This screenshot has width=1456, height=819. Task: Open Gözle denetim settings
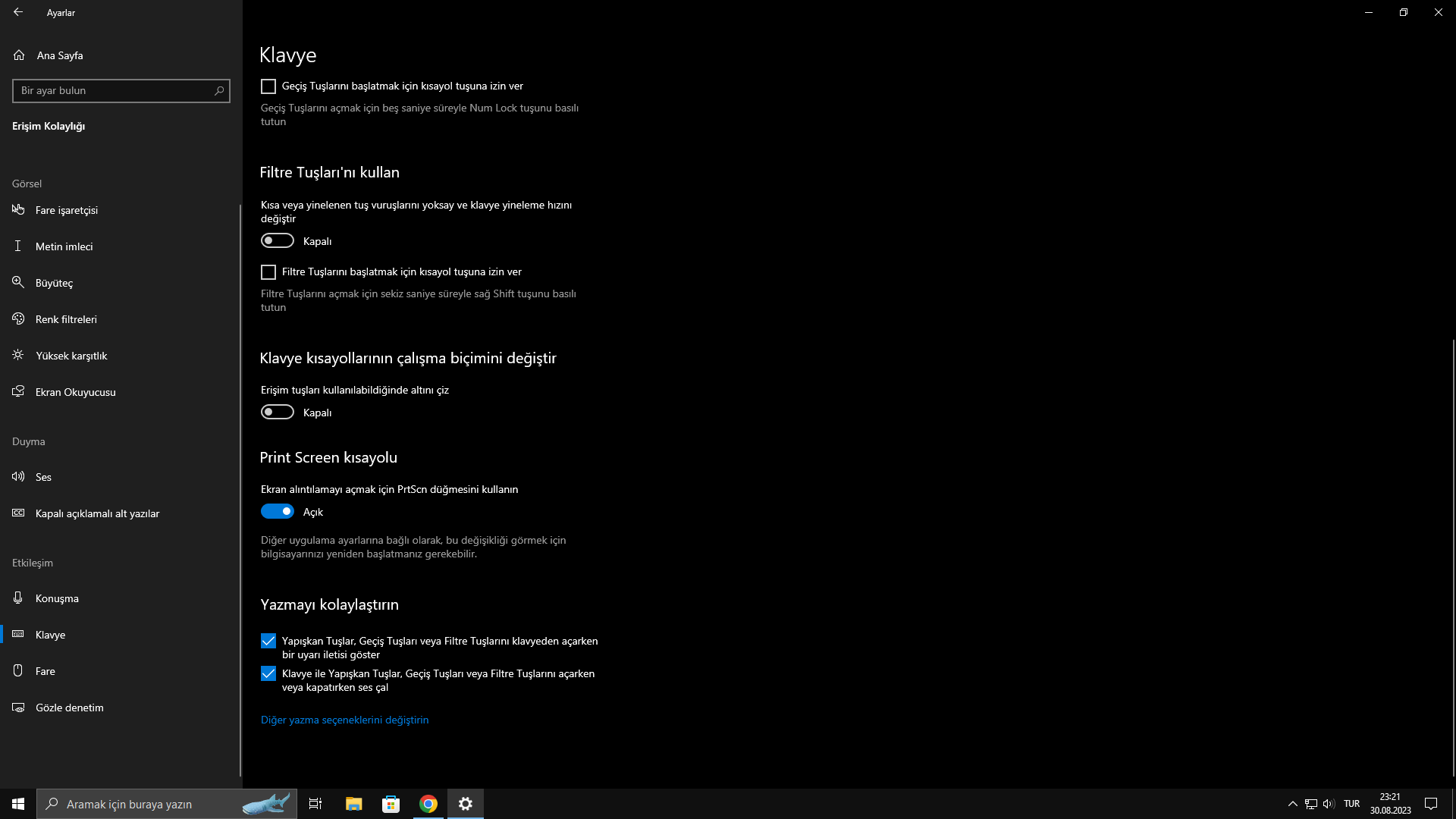pyautogui.click(x=69, y=708)
